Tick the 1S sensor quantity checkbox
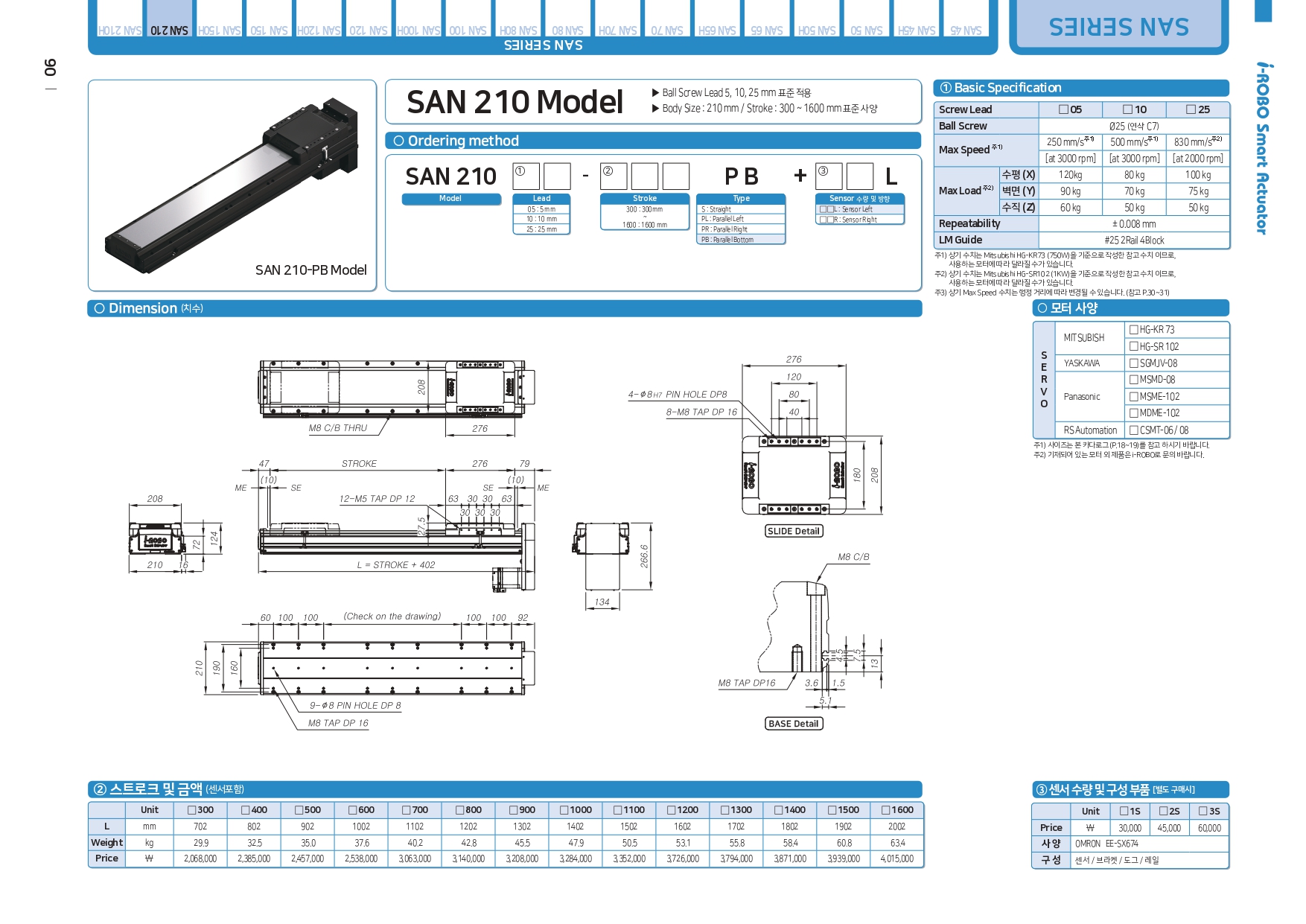 coord(1124,812)
